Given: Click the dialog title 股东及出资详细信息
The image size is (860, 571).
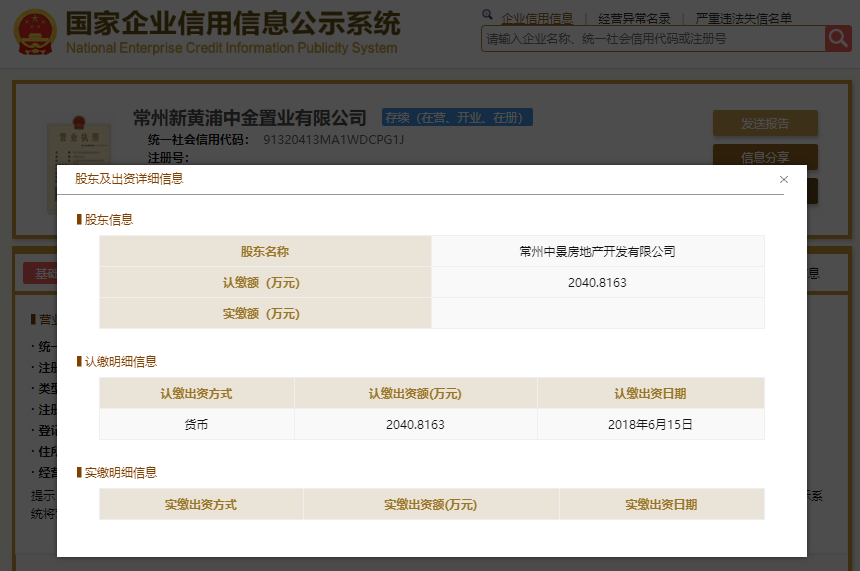Looking at the screenshot, I should tap(129, 178).
